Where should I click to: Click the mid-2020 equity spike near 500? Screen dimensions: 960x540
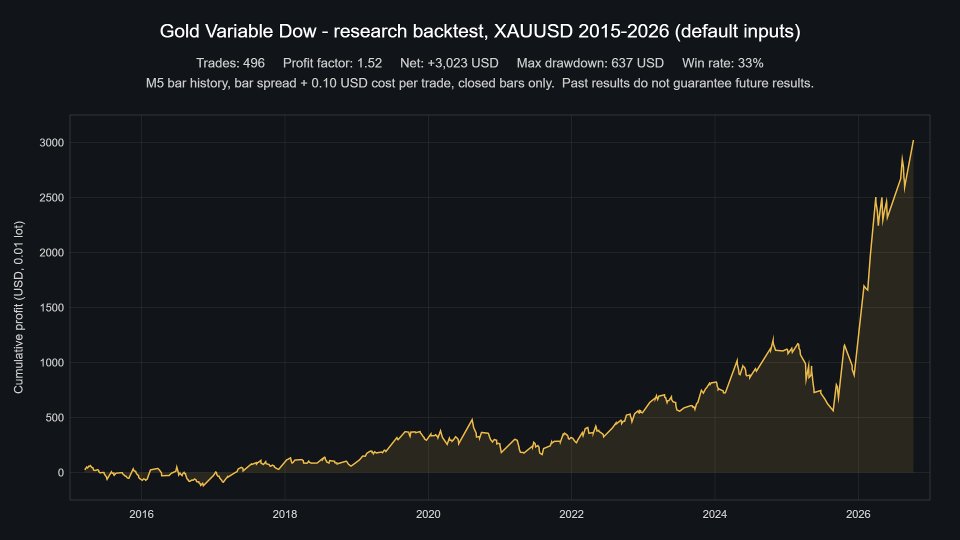click(x=471, y=419)
